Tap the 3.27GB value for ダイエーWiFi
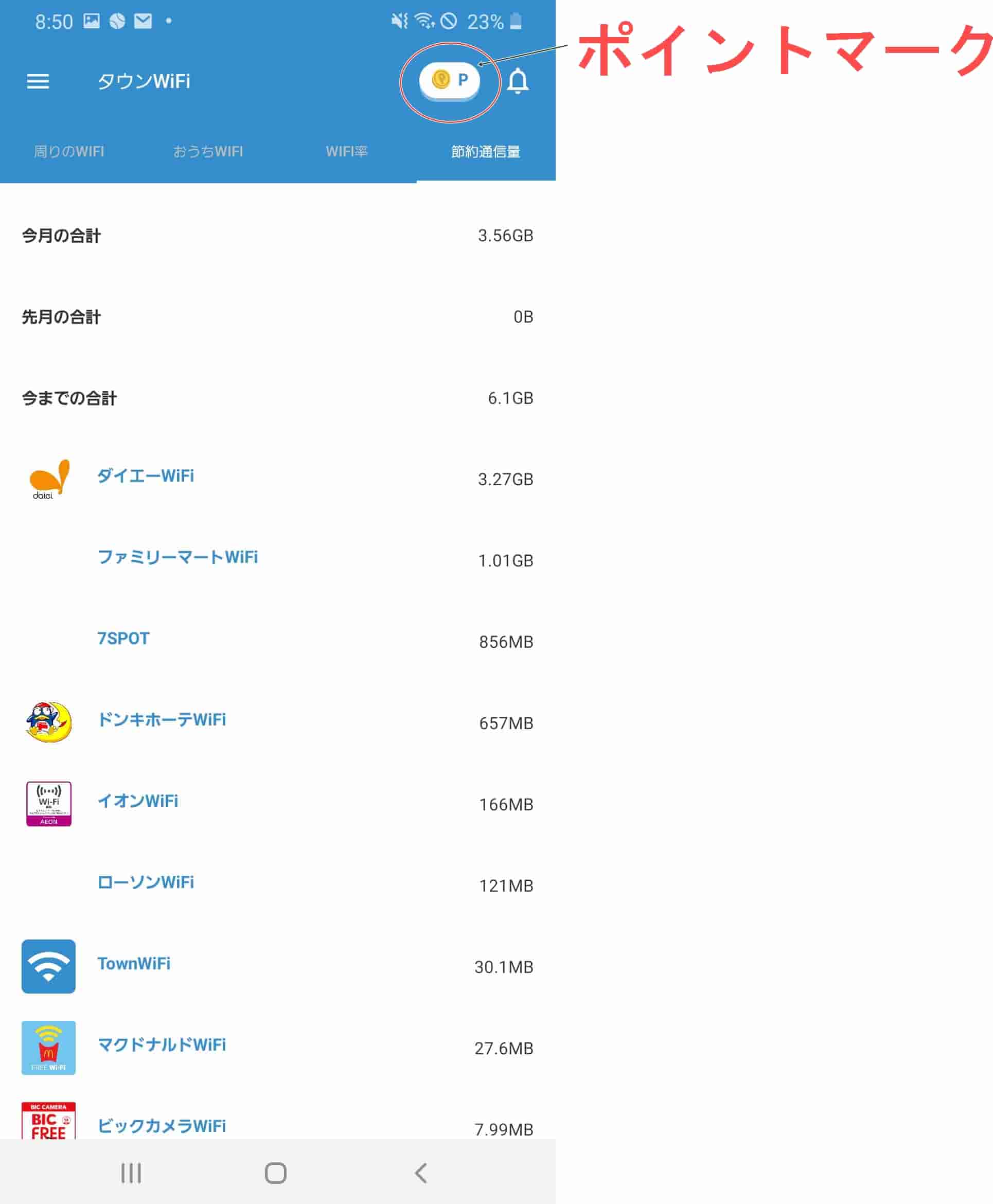Screen dimensions: 993x1204 point(506,480)
